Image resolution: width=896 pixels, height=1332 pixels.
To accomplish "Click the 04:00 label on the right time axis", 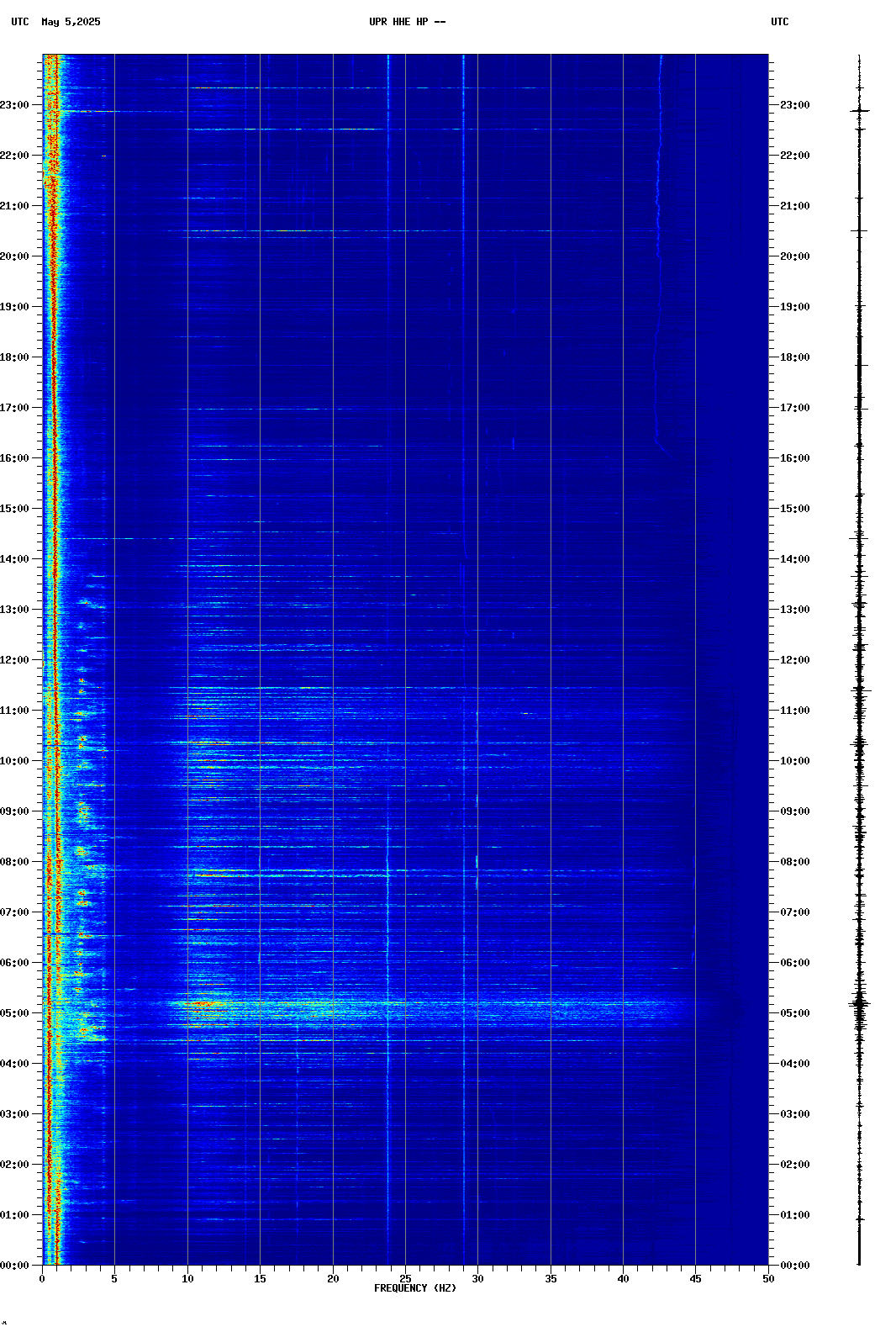I will pyautogui.click(x=795, y=1064).
